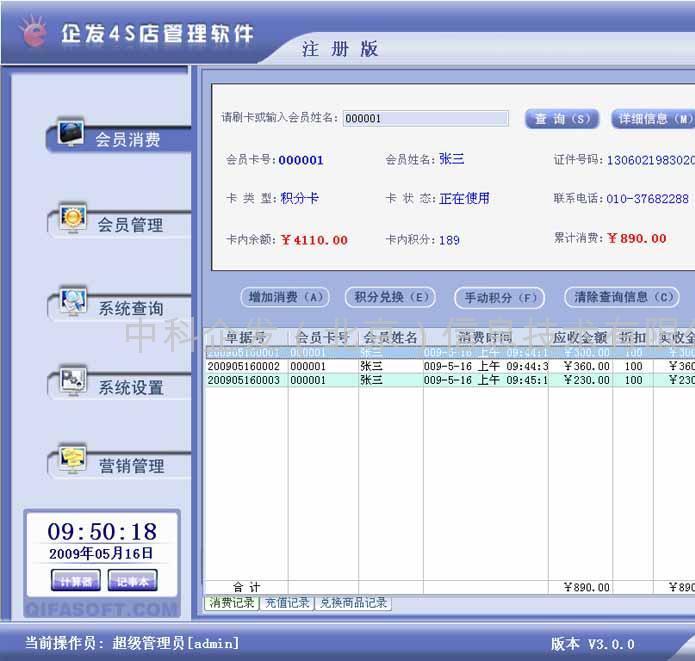Select the row with 单据号 200905160002
Image resolution: width=695 pixels, height=661 pixels.
(246, 367)
